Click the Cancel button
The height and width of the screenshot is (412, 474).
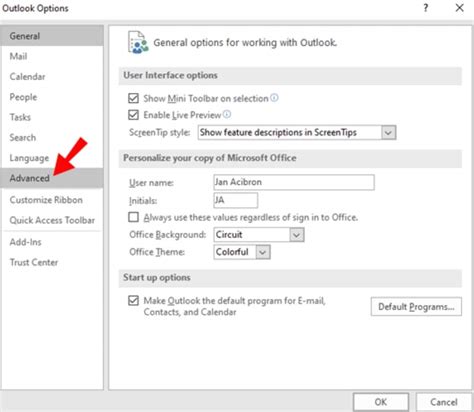point(444,402)
